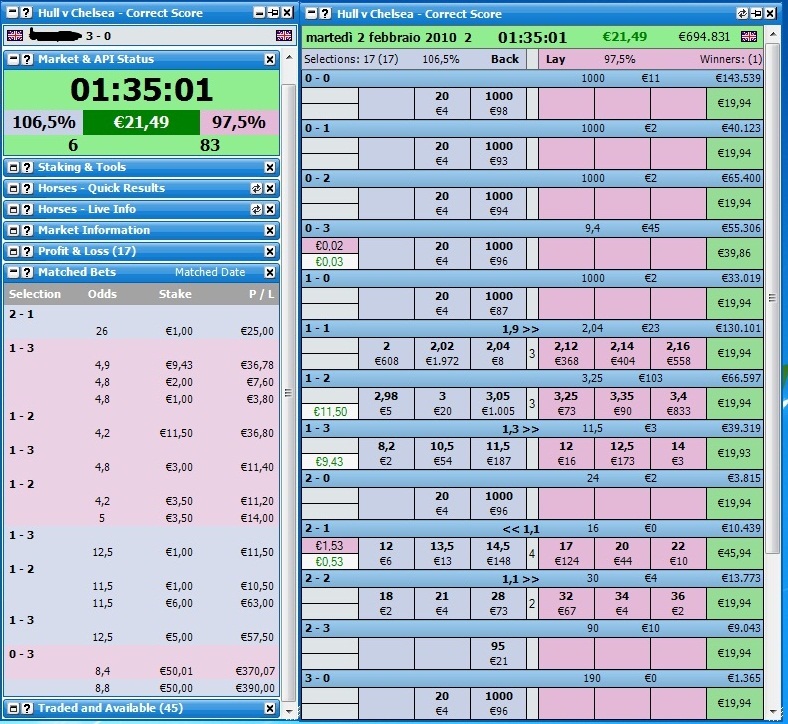Change Matched Date sort option
Image resolution: width=788 pixels, height=724 pixels.
[210, 272]
